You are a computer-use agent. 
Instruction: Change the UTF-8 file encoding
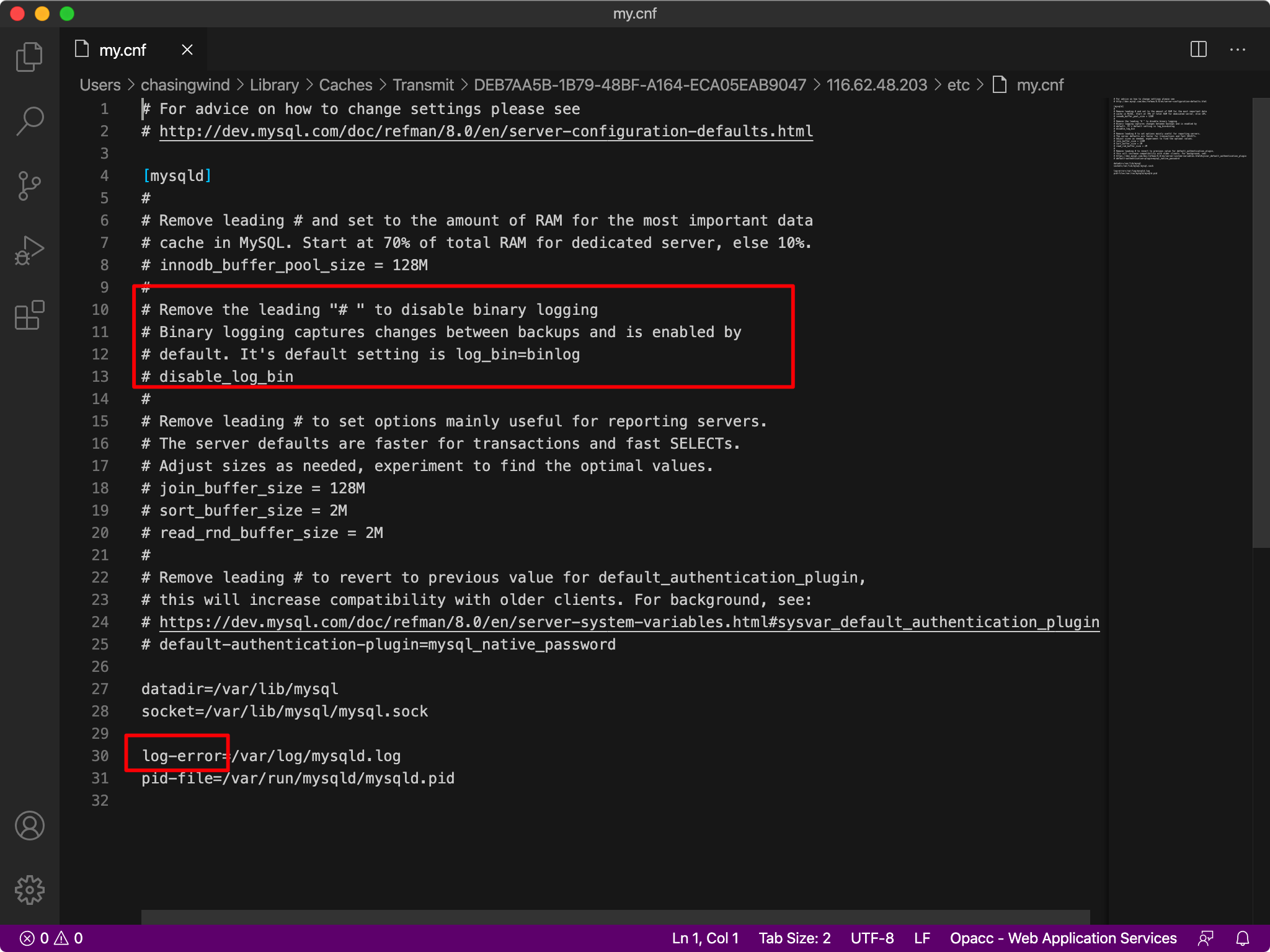pyautogui.click(x=872, y=938)
